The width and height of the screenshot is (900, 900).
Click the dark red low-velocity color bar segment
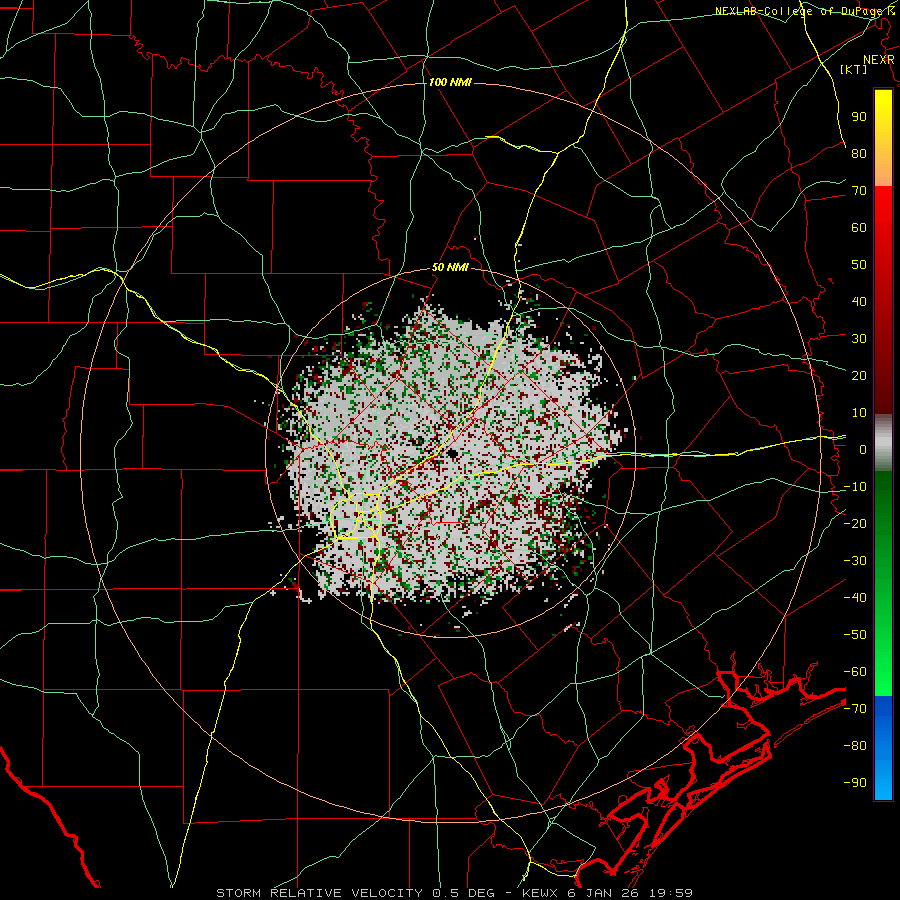click(x=883, y=373)
